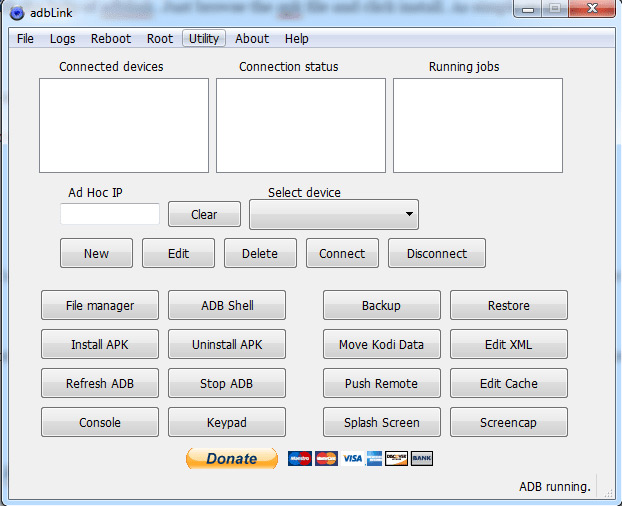The image size is (622, 506).
Task: Click the Connected devices list box
Action: click(x=124, y=125)
